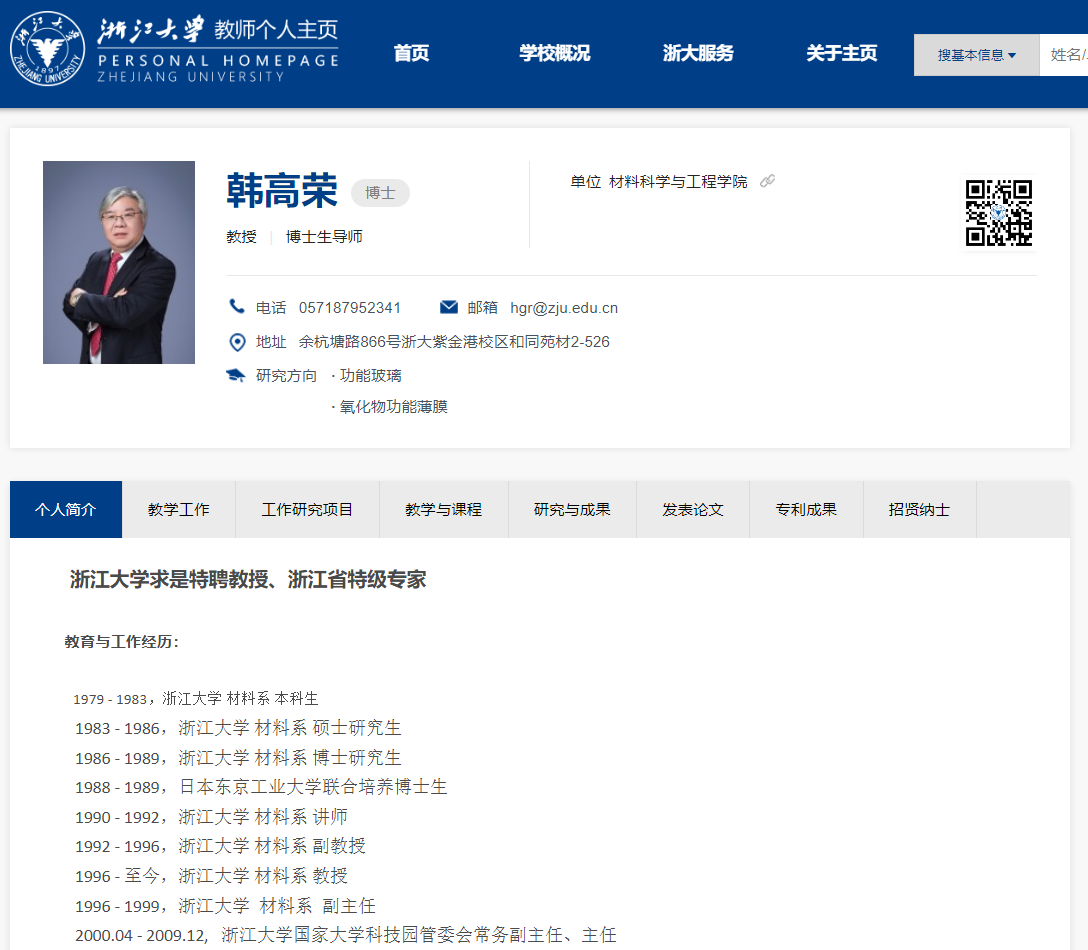
Task: Click the 1990 - 1992 讲师 entry
Action: click(x=211, y=817)
